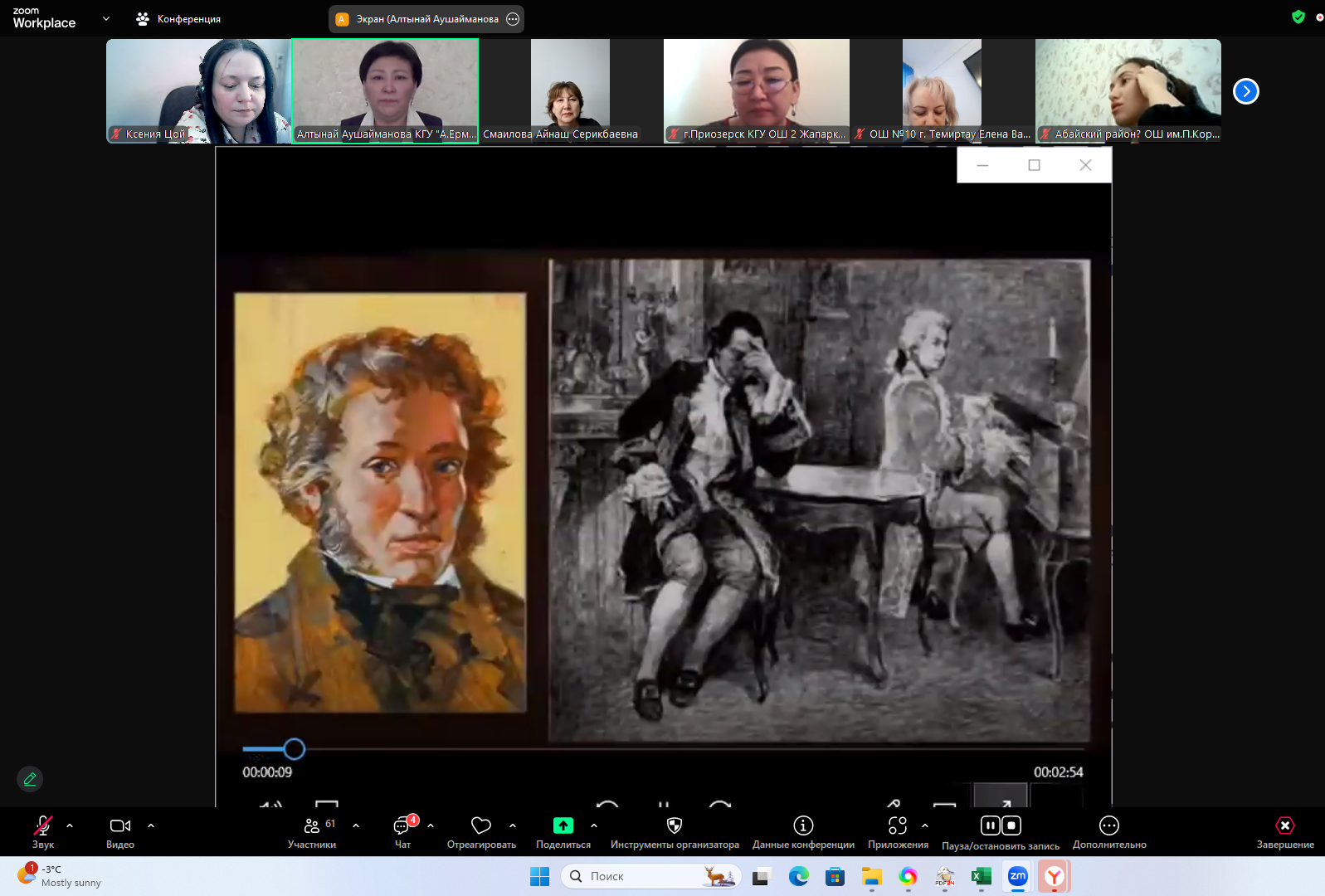Screen dimensions: 1325x896
Task: Stop the recording with the stop icon
Action: pyautogui.click(x=1011, y=825)
